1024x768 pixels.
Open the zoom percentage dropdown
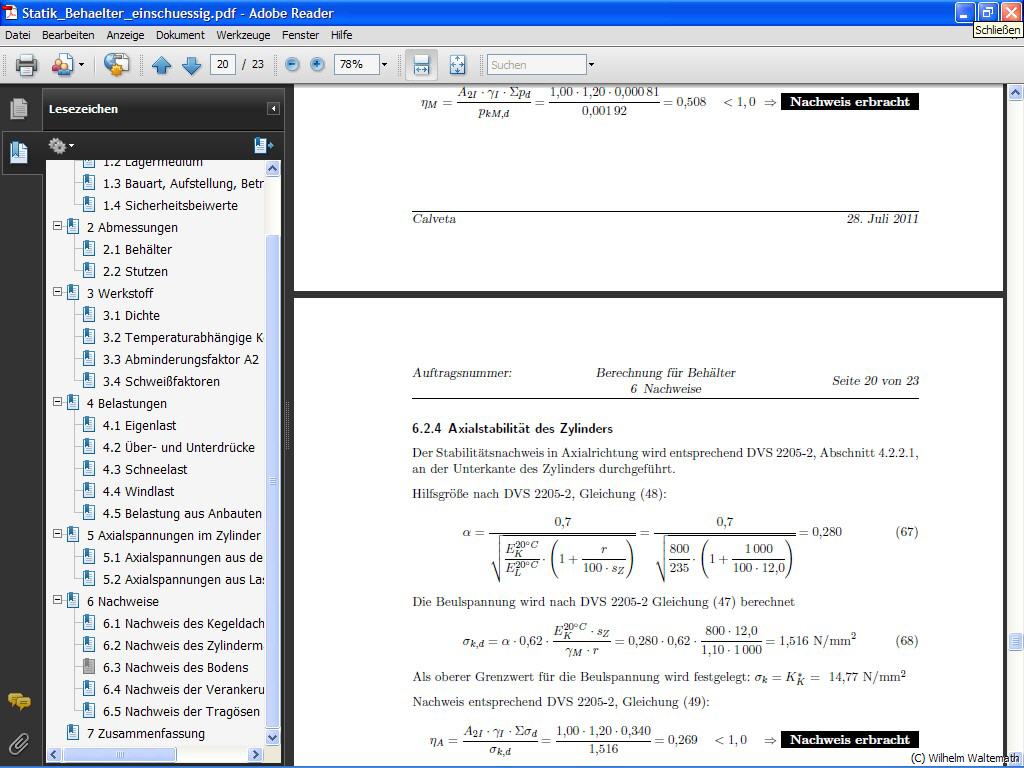pos(384,65)
